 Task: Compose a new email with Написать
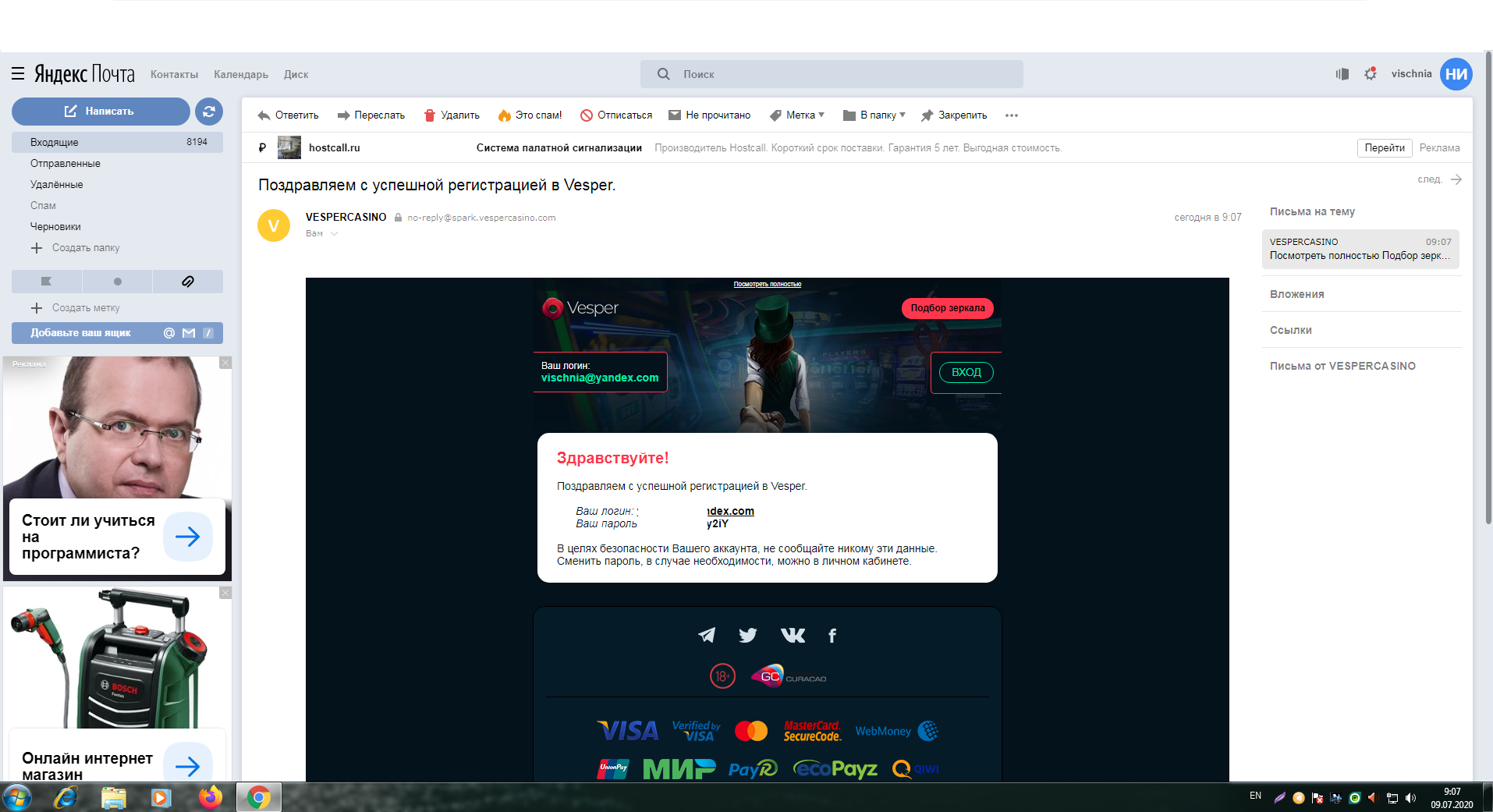[x=101, y=112]
